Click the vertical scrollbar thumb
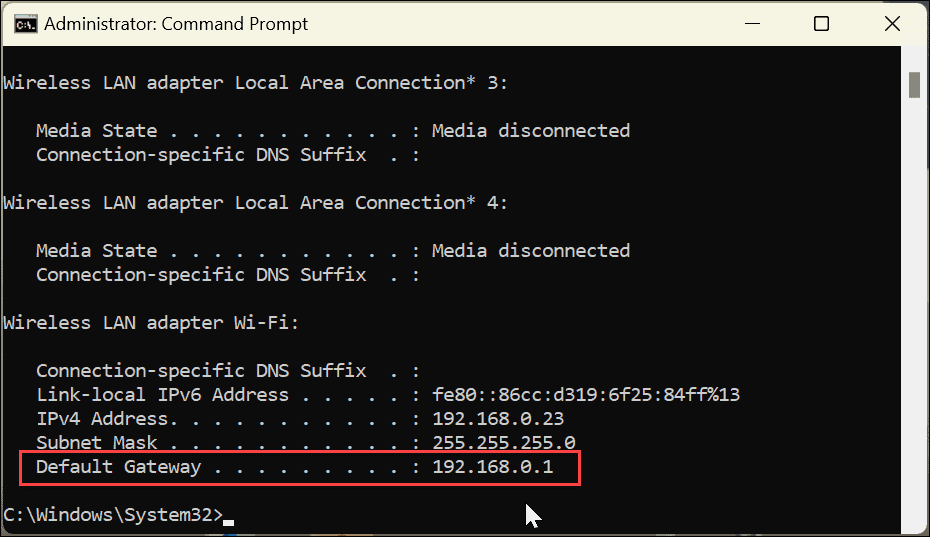Image resolution: width=930 pixels, height=550 pixels. point(914,85)
